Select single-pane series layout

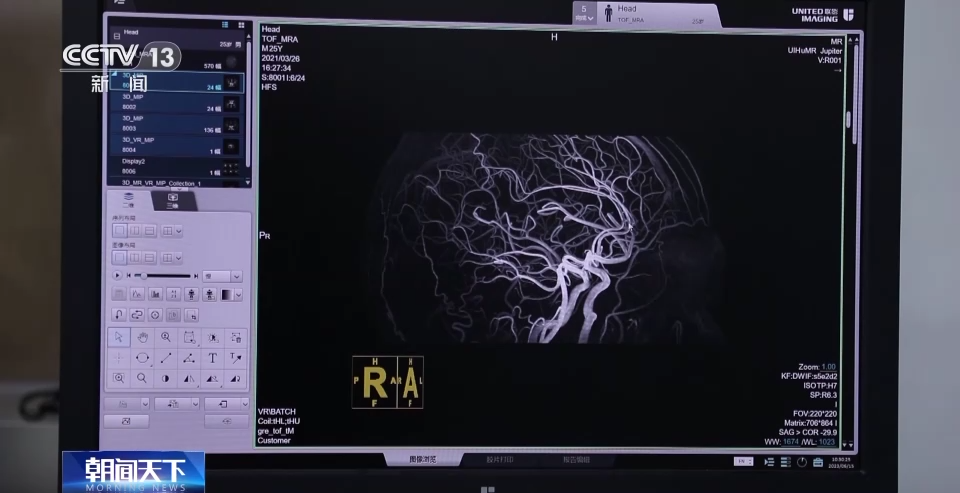[120, 231]
